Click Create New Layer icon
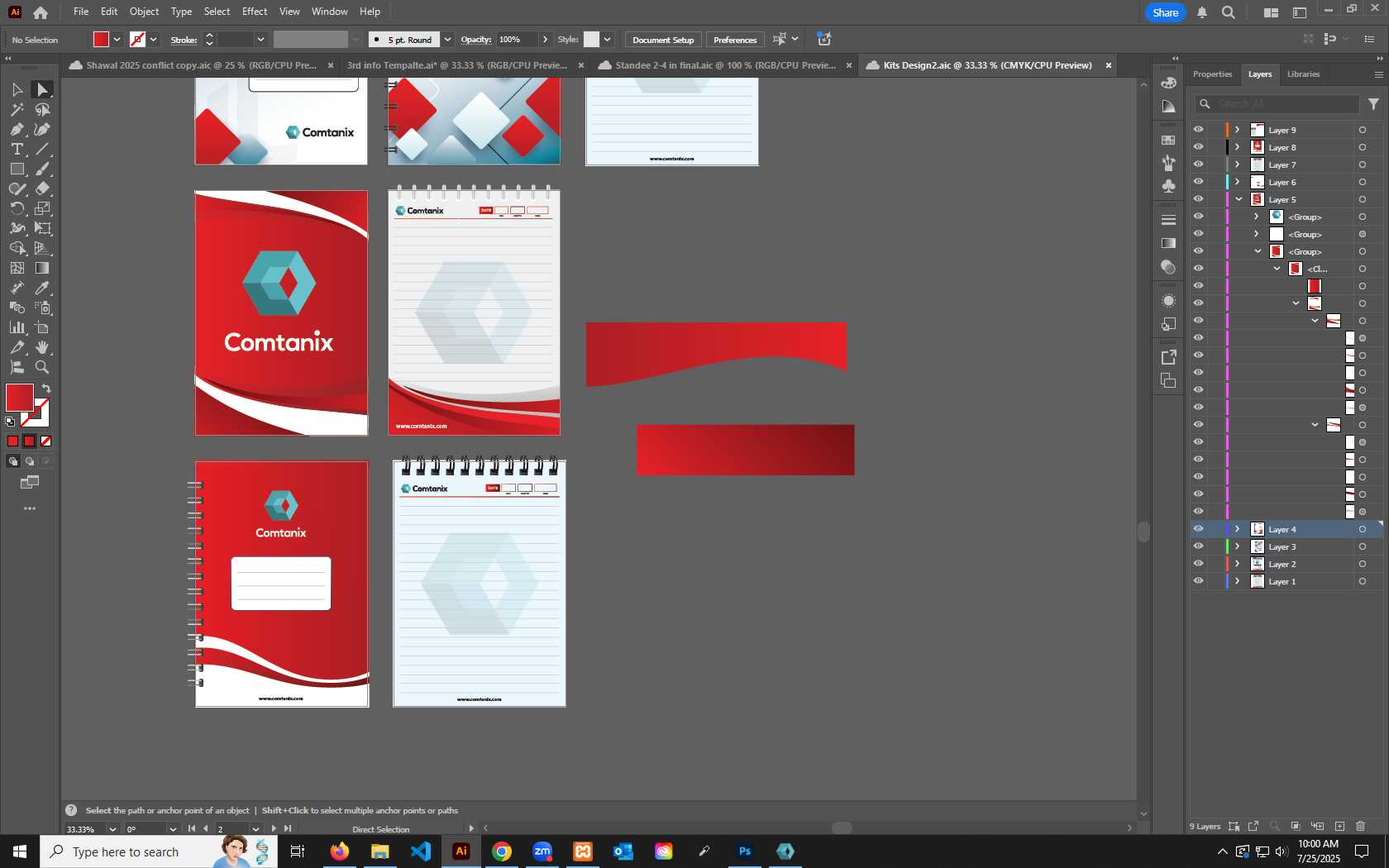 (1339, 826)
